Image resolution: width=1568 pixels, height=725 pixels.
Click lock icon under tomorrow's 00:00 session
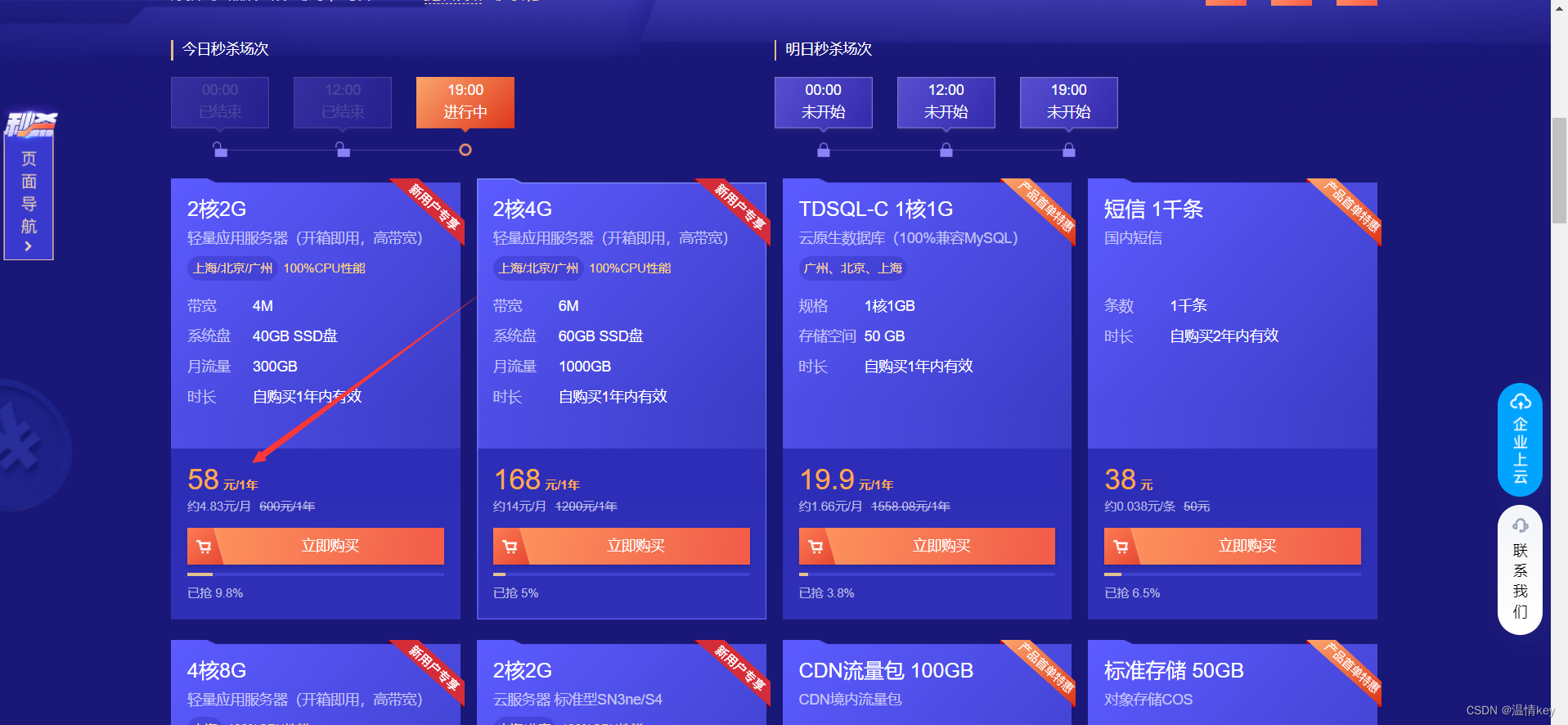click(x=824, y=150)
